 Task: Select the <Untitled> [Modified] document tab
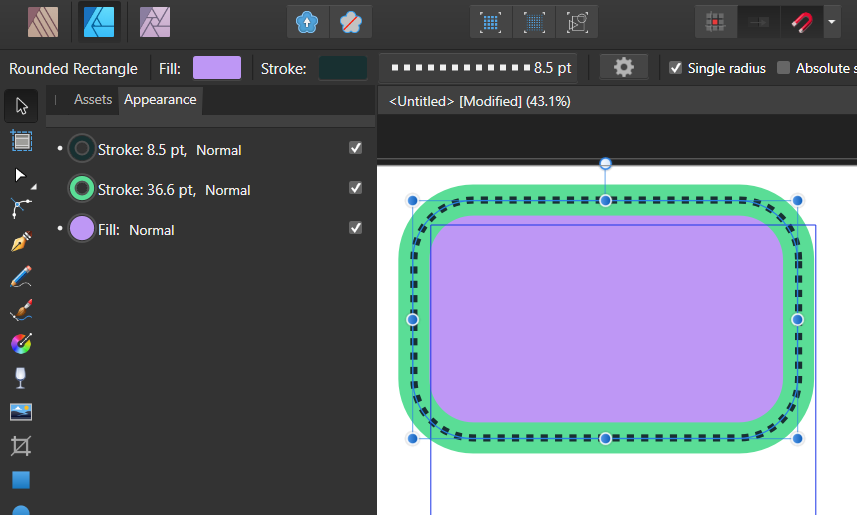[479, 101]
